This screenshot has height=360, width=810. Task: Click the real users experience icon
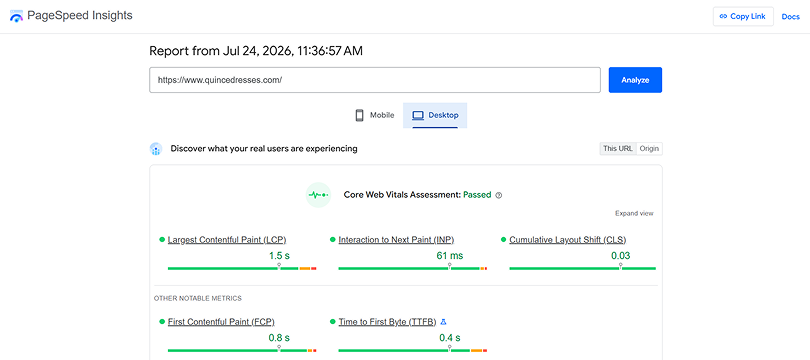(x=156, y=149)
